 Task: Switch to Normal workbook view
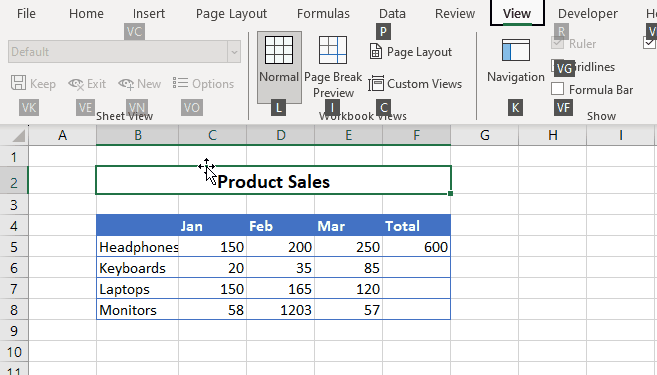279,67
